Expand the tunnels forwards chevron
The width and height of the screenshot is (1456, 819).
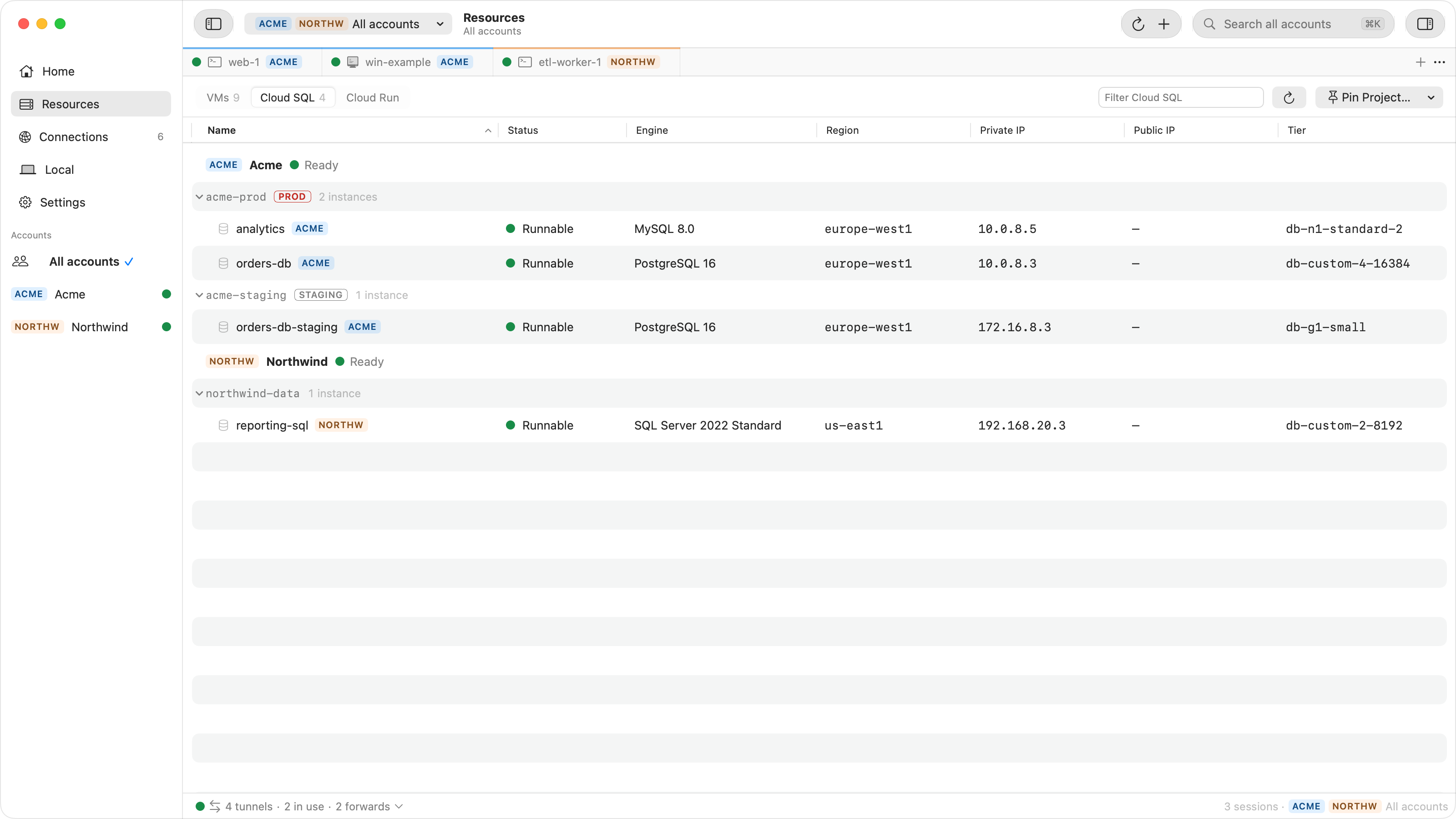399,807
